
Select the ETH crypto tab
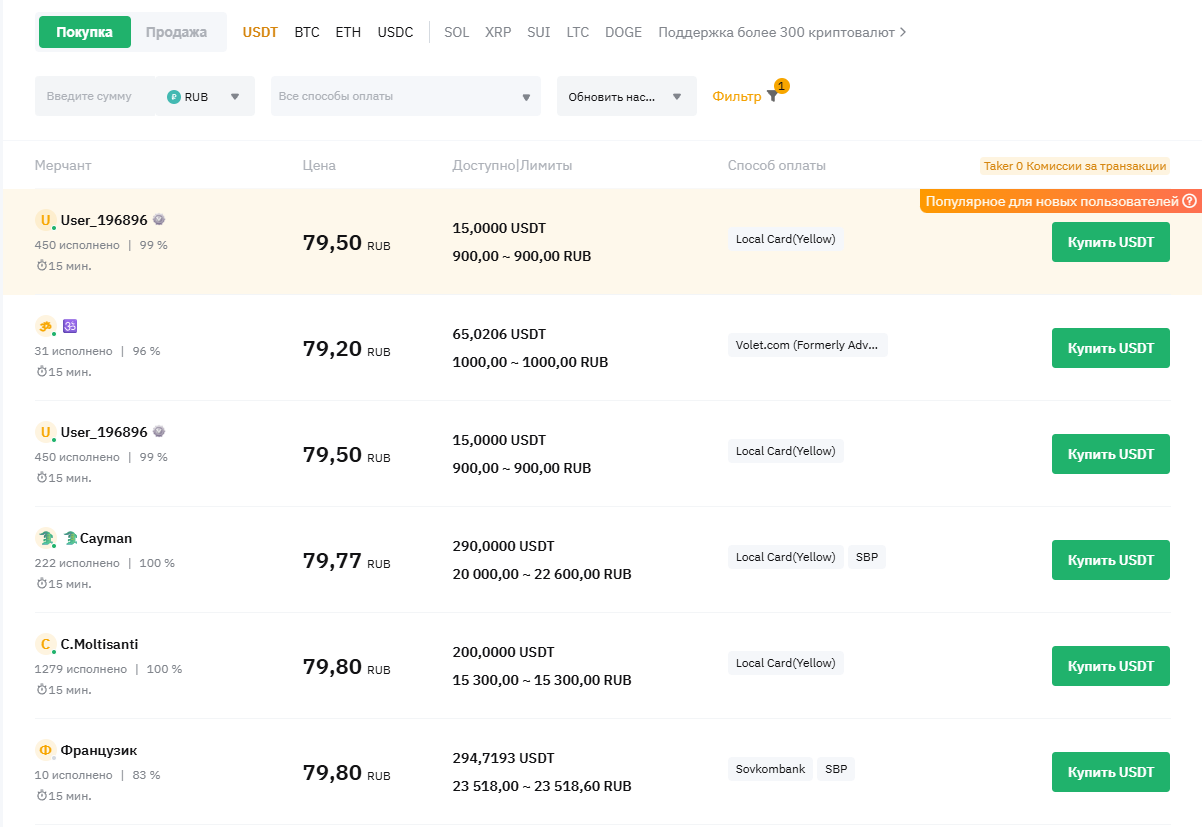click(348, 32)
